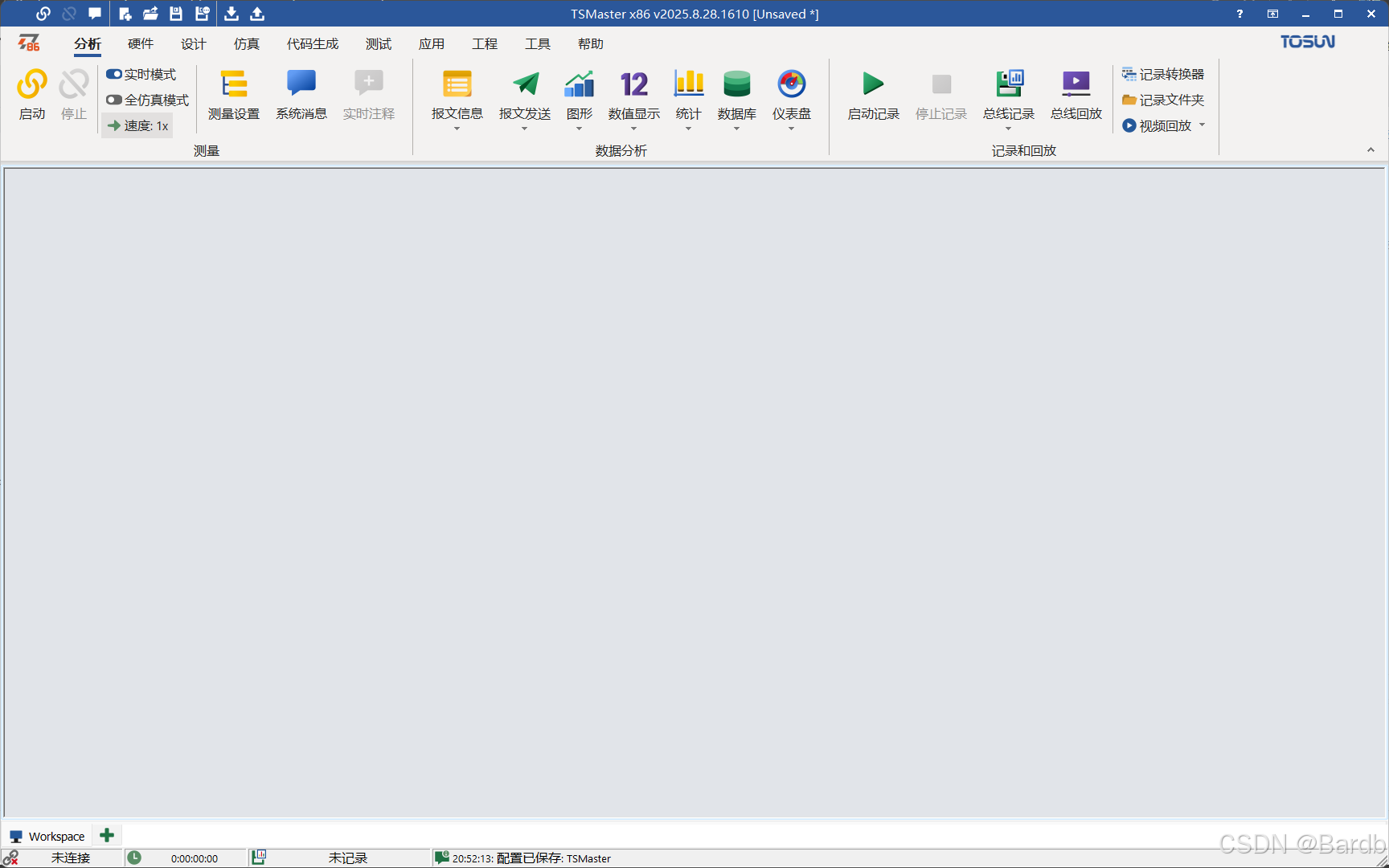Open the 仿真 ribbon tab

tap(247, 43)
